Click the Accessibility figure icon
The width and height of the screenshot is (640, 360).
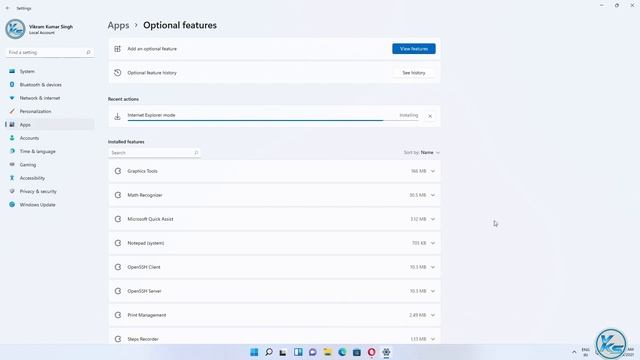click(x=12, y=178)
